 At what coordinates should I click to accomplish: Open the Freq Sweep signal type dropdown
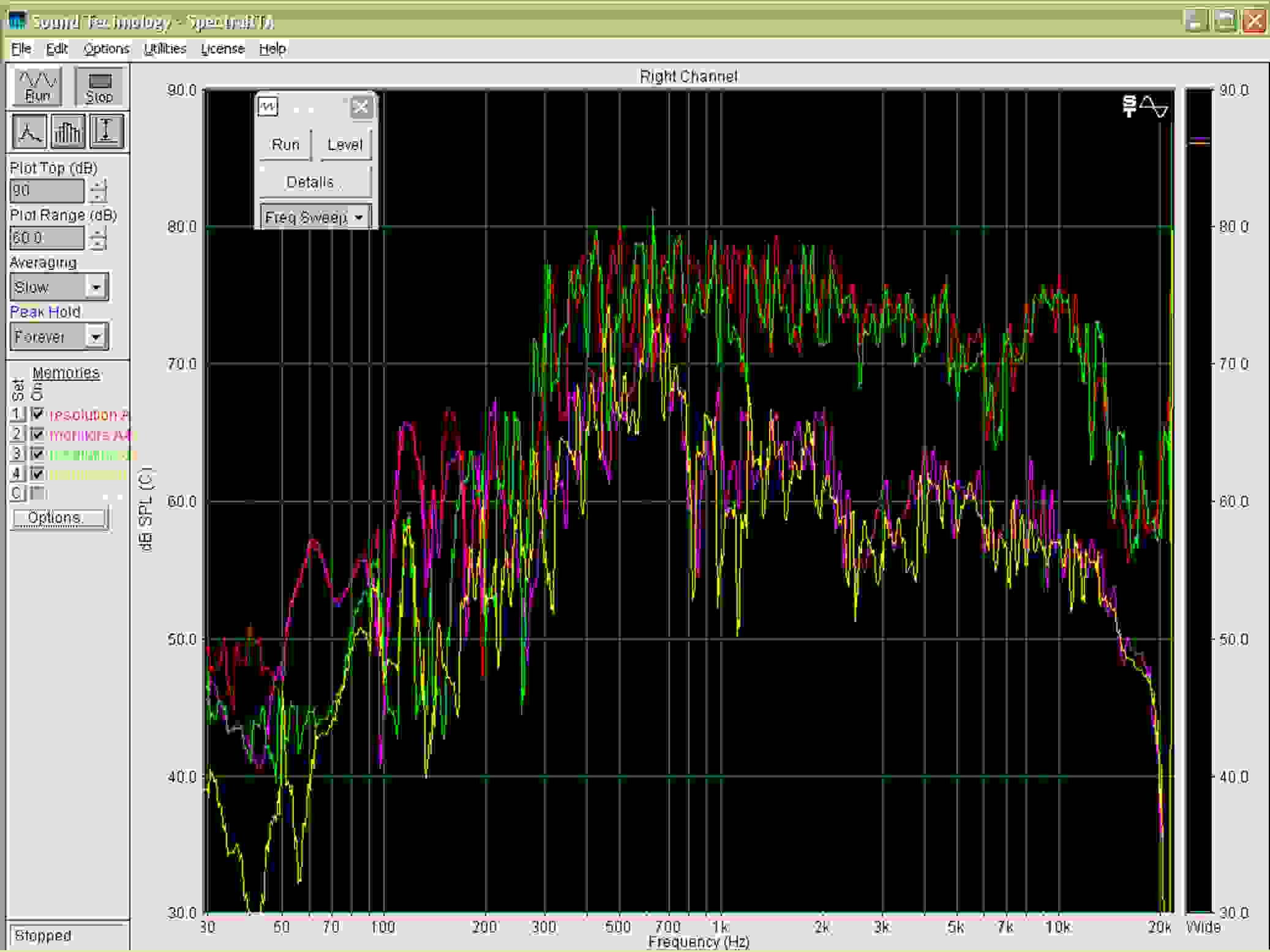[x=359, y=217]
